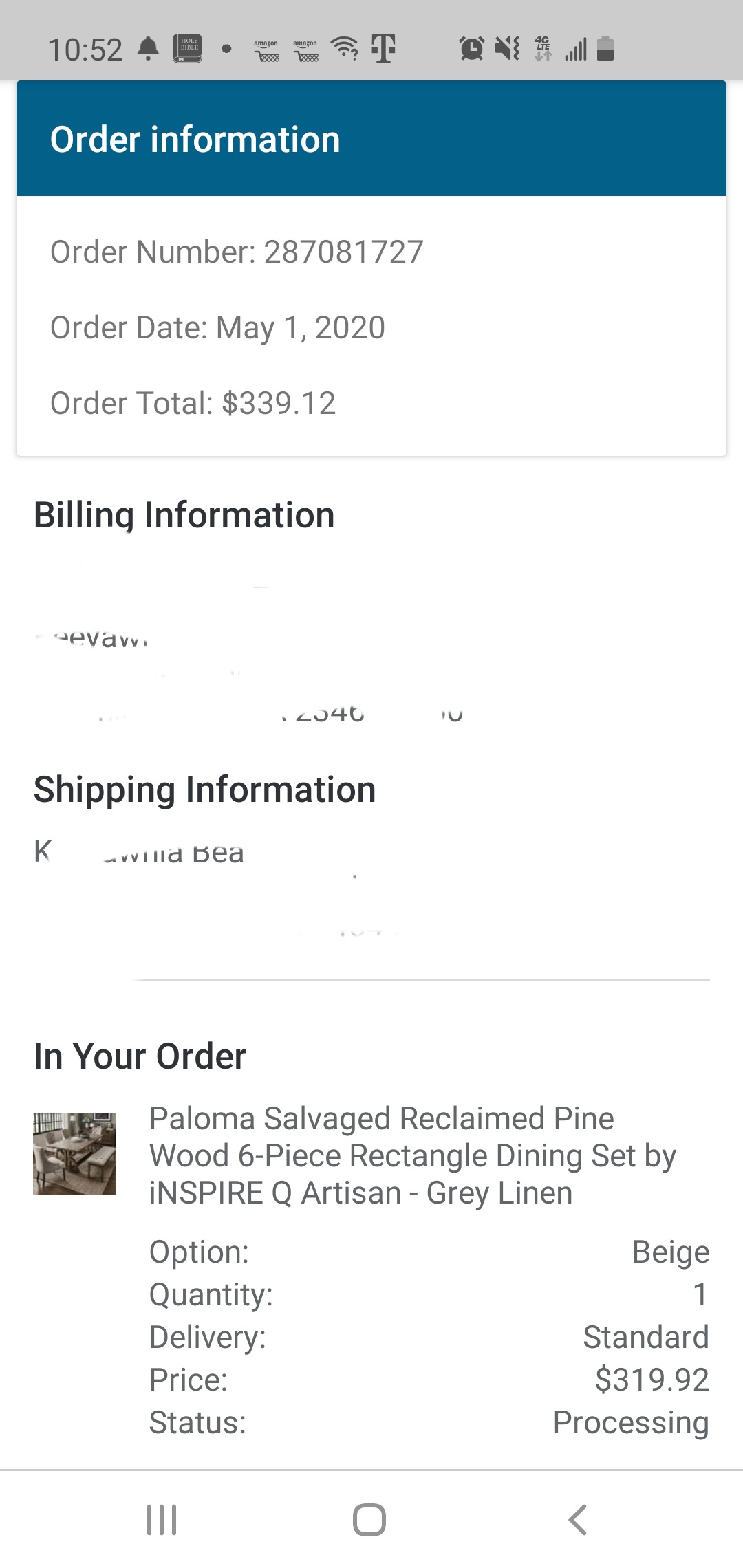The height and width of the screenshot is (1568, 743).
Task: Tap the second Amazon cart notification icon
Action: pyautogui.click(x=305, y=50)
